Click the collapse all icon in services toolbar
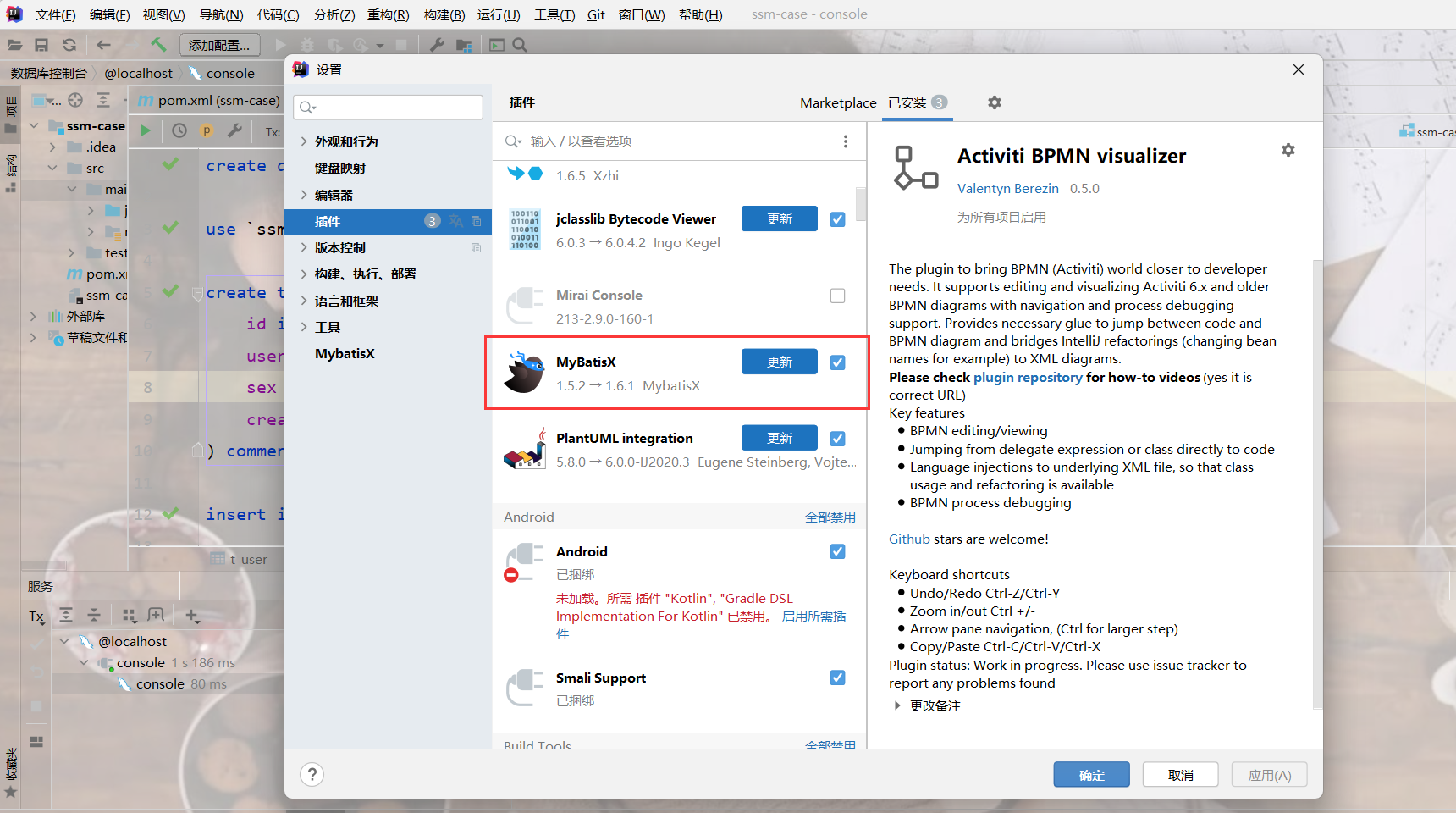The image size is (1456, 813). (x=94, y=616)
